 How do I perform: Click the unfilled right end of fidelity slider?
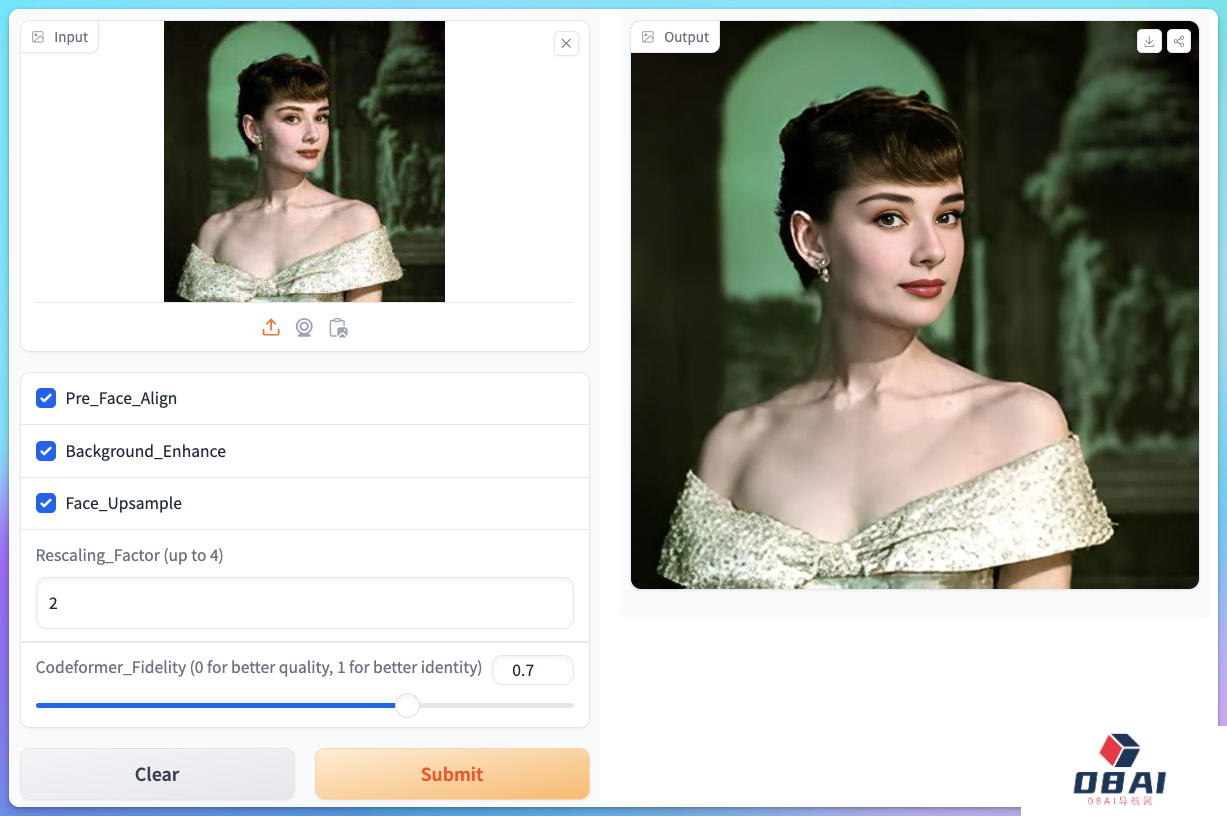pos(560,706)
